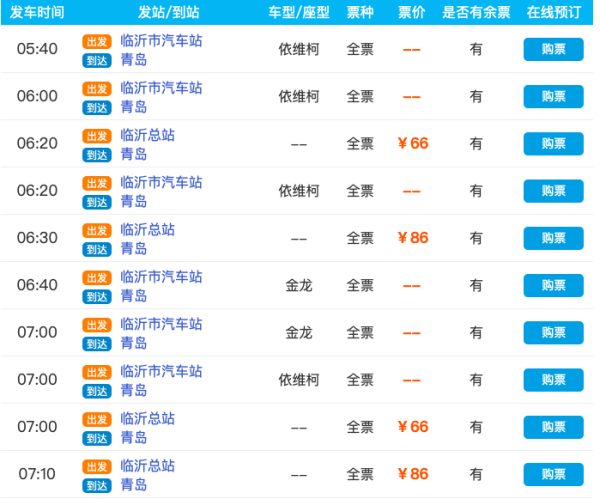Click the 车型/座型 column header
The image size is (600, 499).
coord(299,13)
